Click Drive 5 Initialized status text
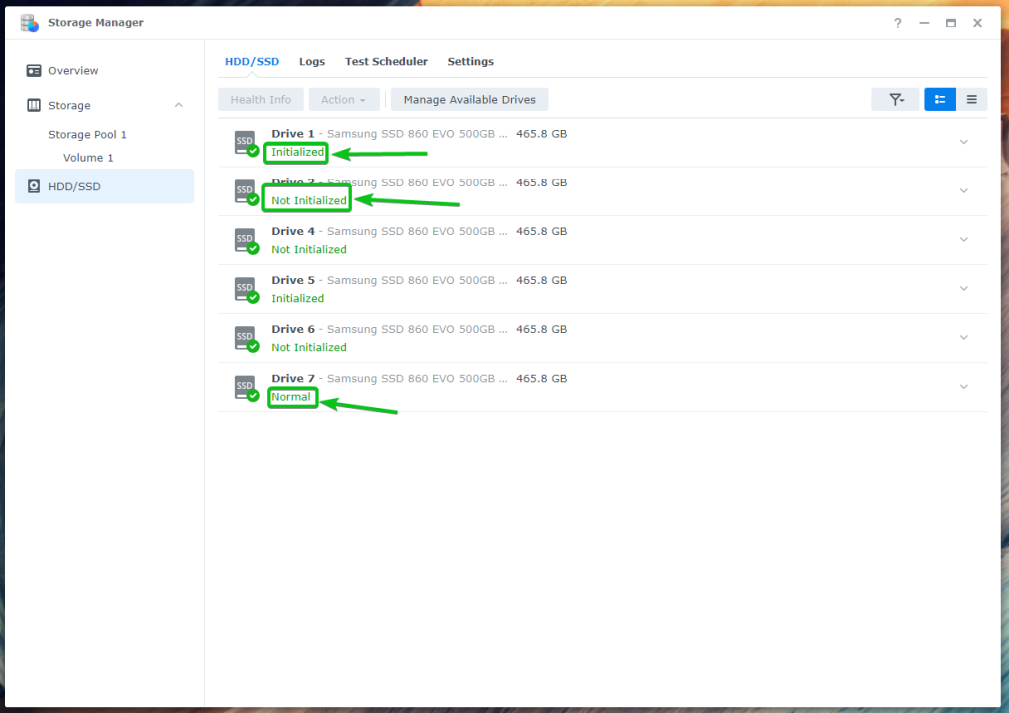The width and height of the screenshot is (1009, 713). click(x=297, y=299)
